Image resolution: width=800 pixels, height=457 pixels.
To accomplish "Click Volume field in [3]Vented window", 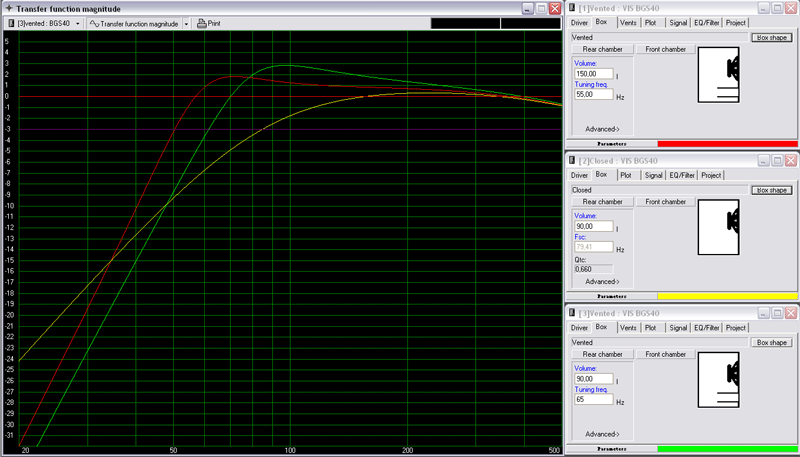I will [593, 379].
